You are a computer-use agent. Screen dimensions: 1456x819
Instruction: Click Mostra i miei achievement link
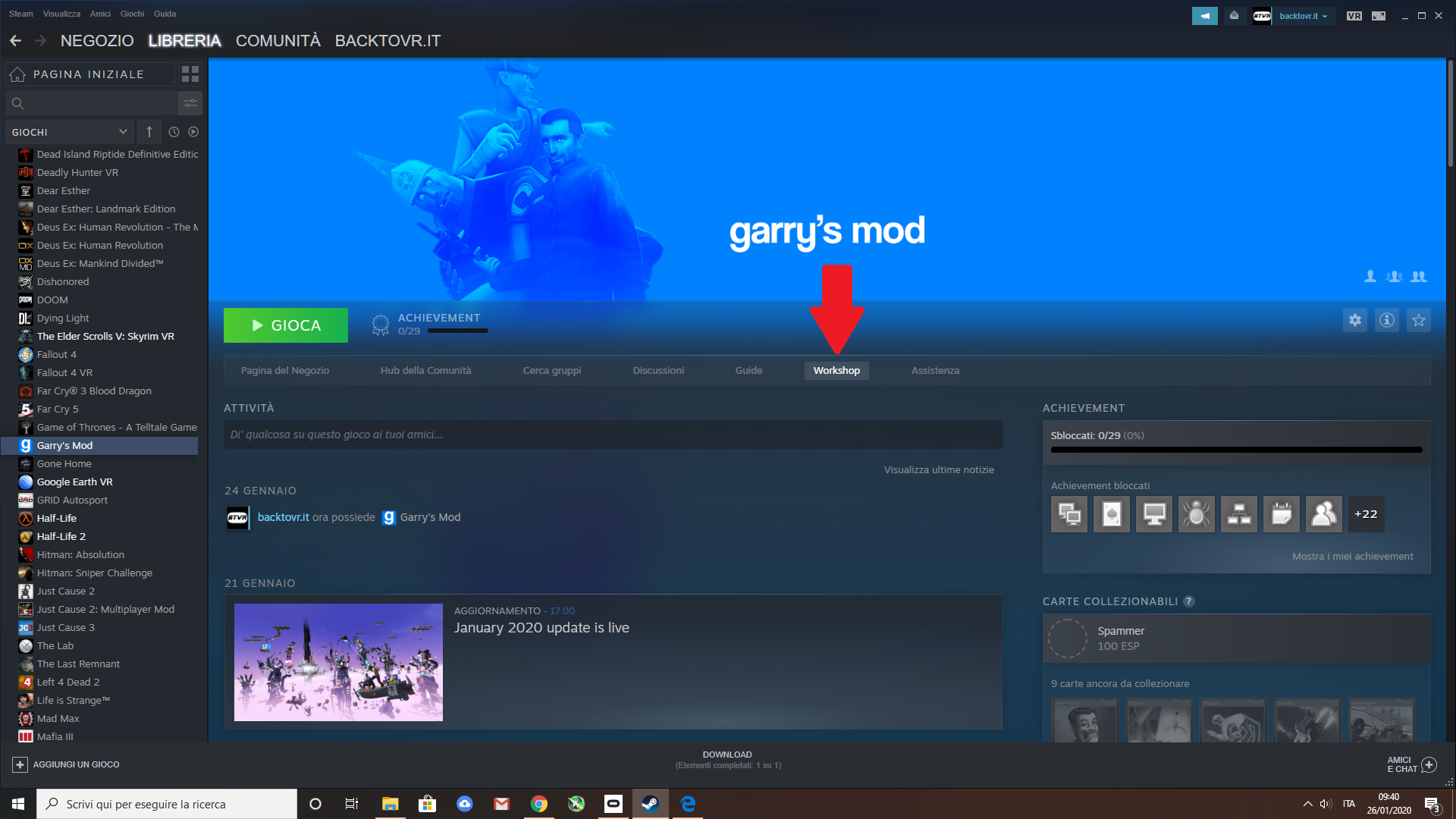click(1353, 557)
